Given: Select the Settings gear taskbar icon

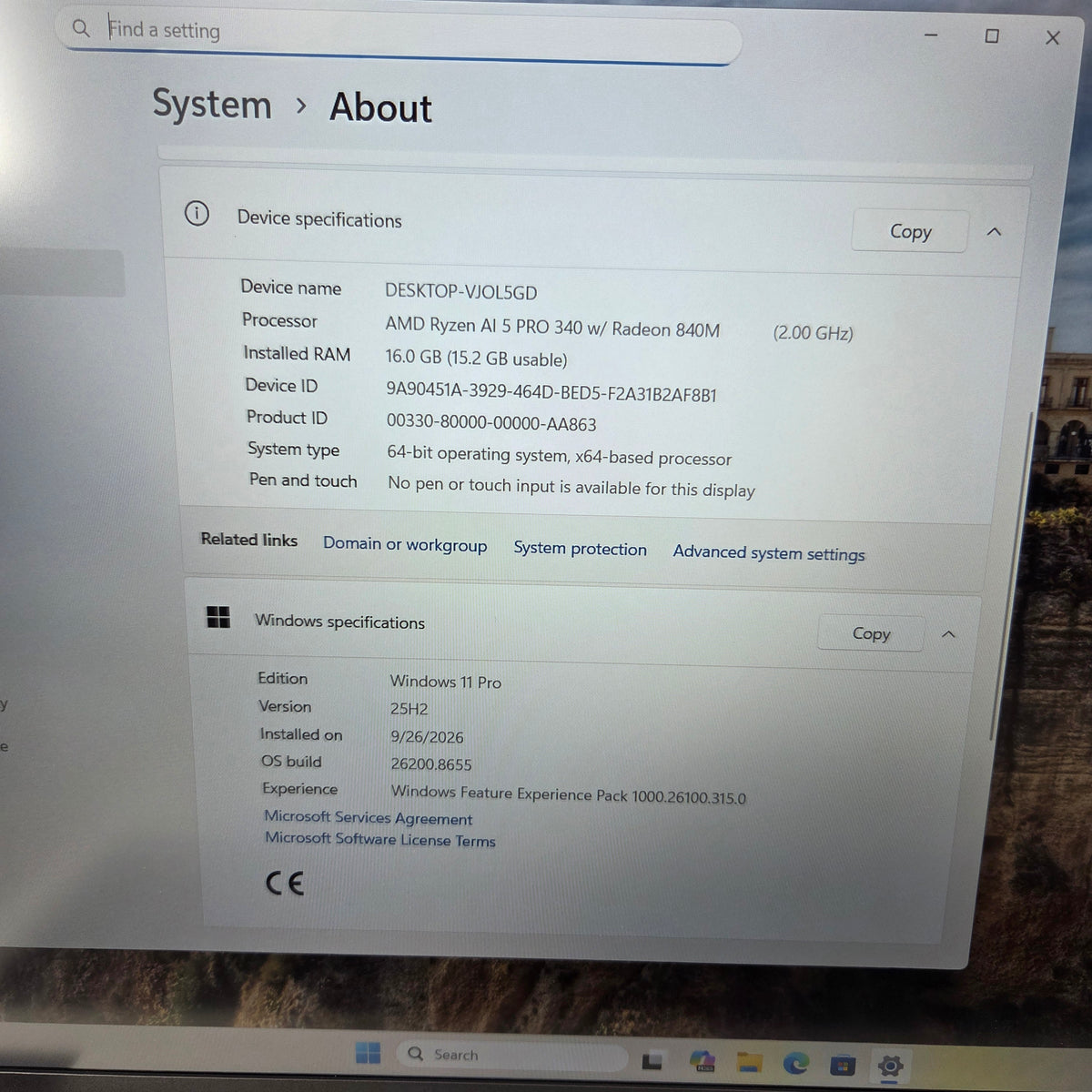Looking at the screenshot, I should pos(890,1066).
